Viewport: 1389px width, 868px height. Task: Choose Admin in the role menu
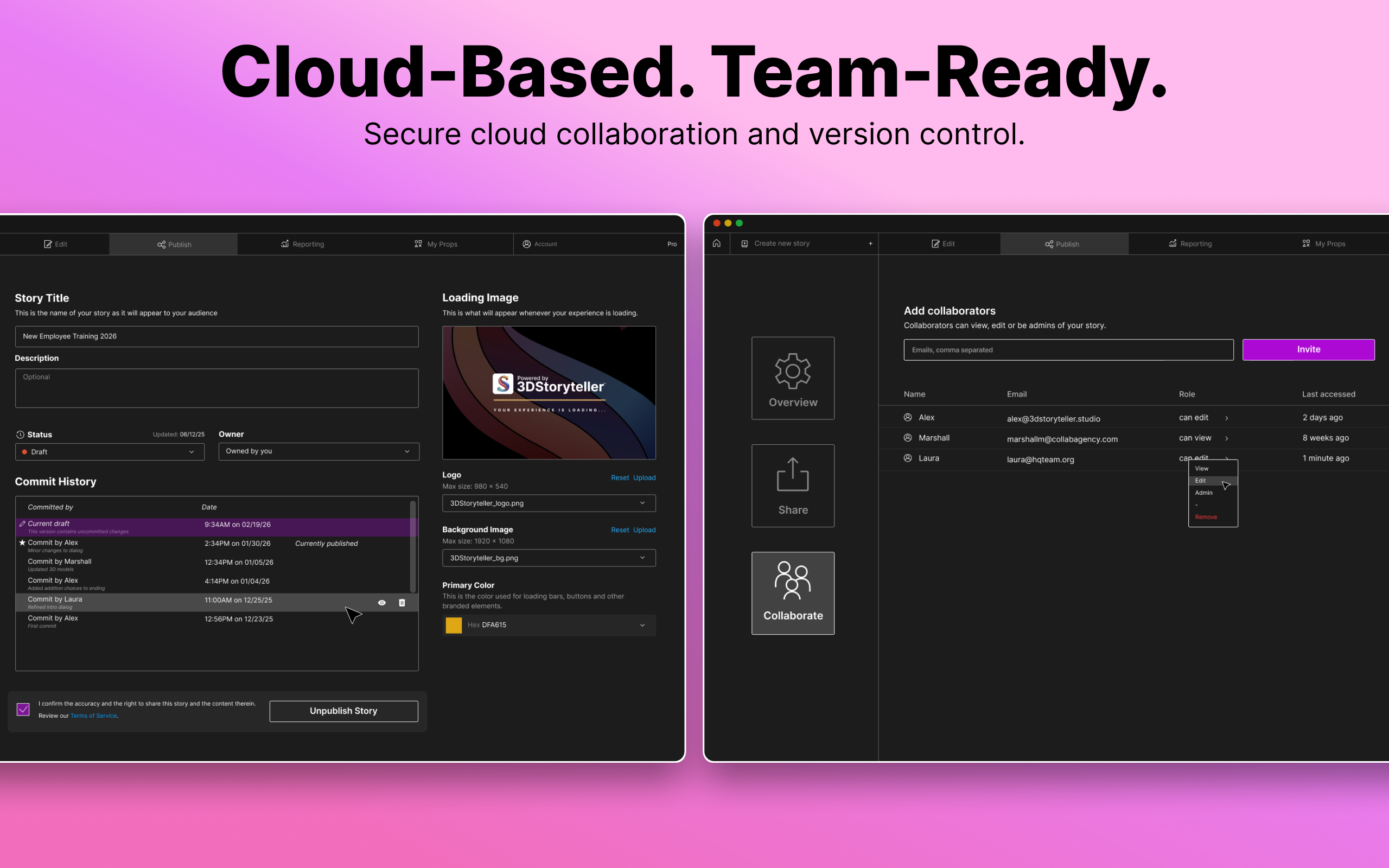click(1203, 493)
